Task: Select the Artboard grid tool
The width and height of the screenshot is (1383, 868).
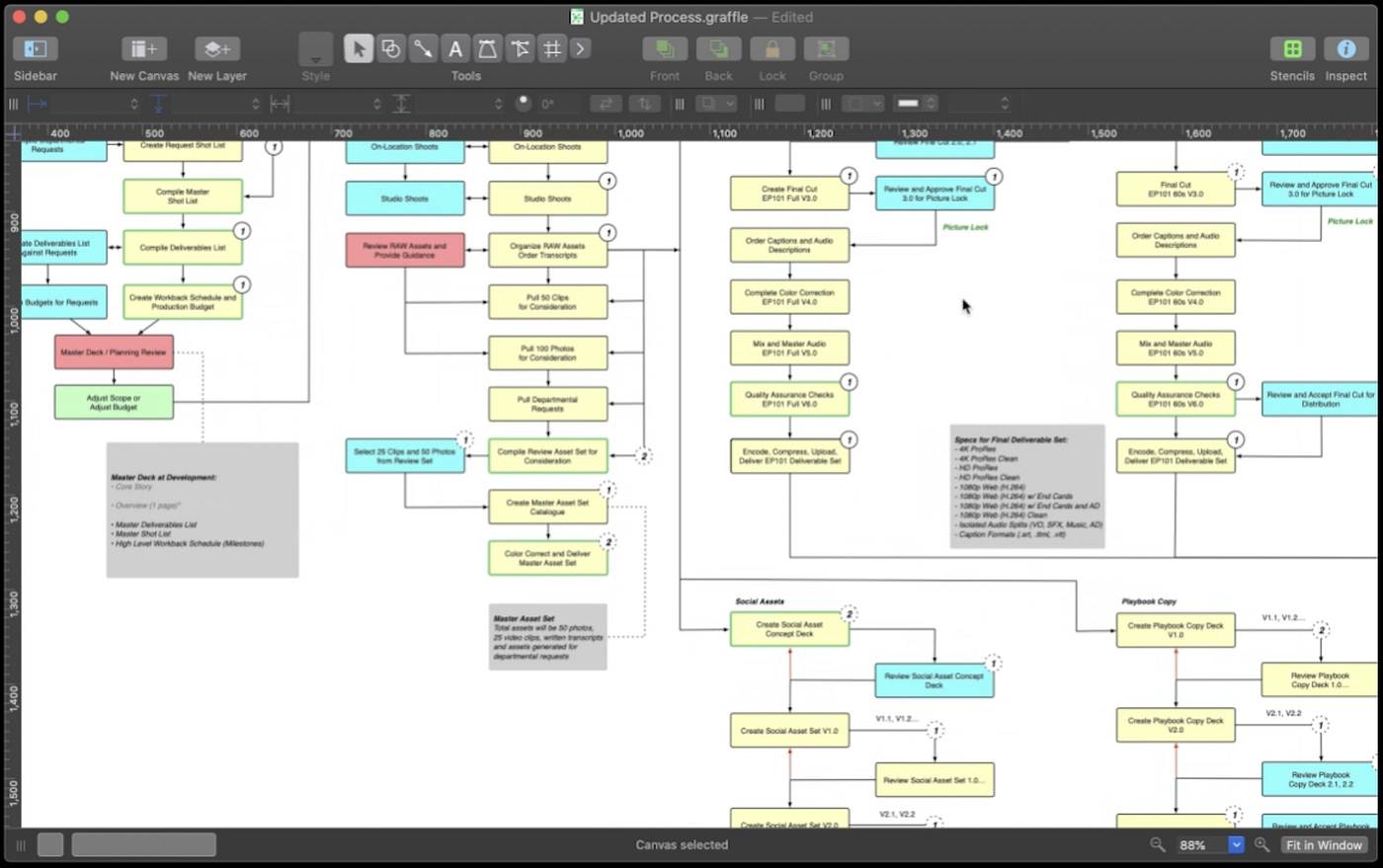Action: click(x=552, y=48)
